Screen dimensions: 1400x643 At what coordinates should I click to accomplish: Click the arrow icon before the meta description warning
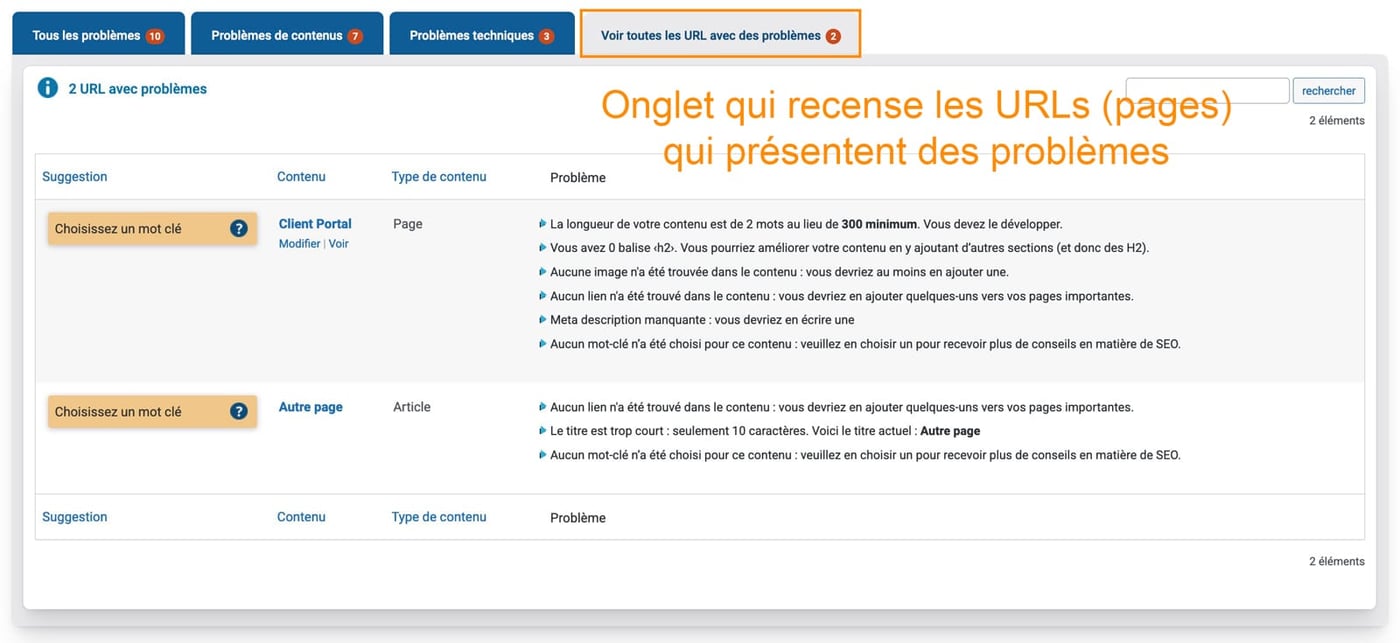click(541, 319)
